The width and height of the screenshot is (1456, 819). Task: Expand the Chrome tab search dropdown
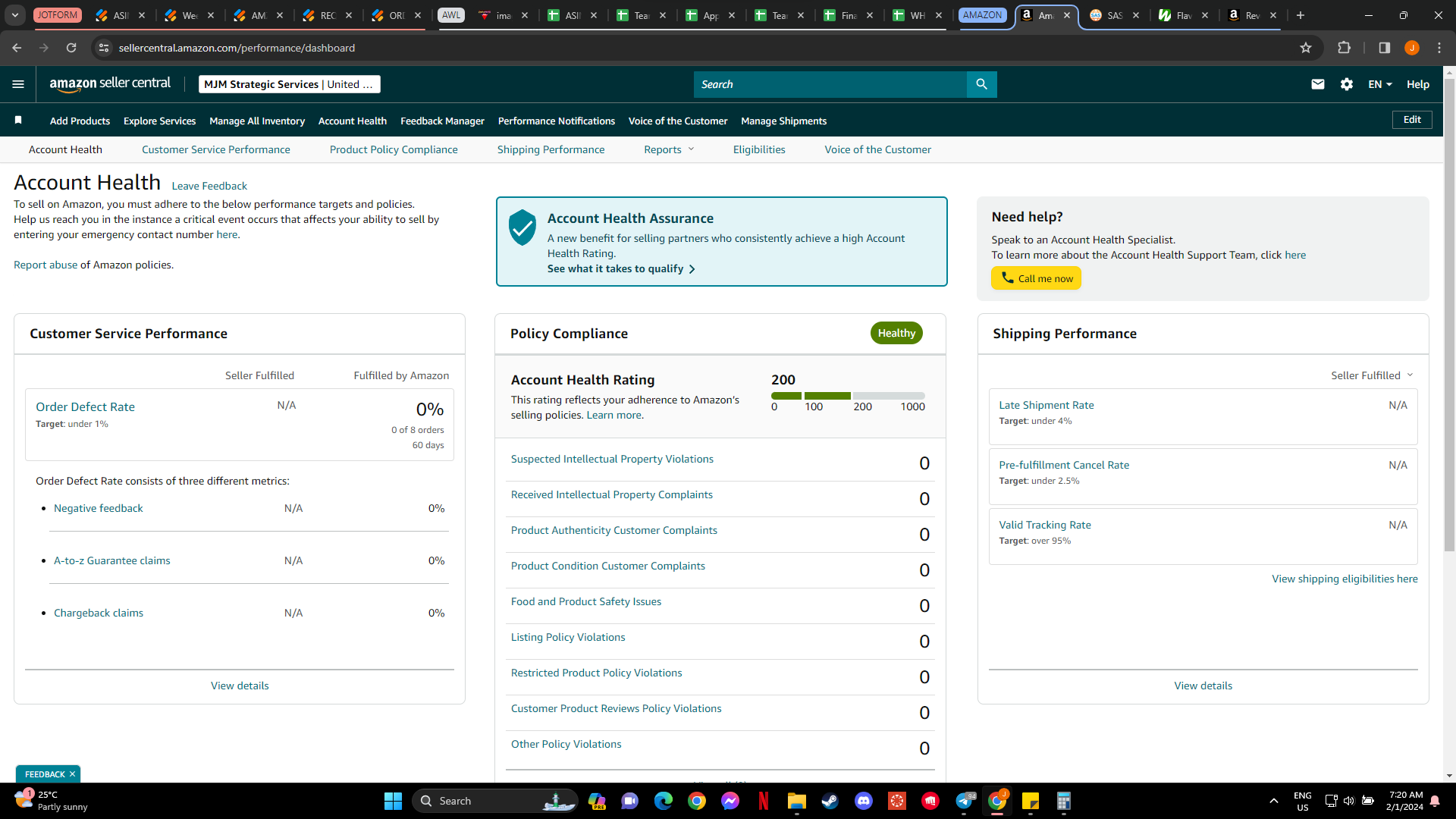coord(15,15)
